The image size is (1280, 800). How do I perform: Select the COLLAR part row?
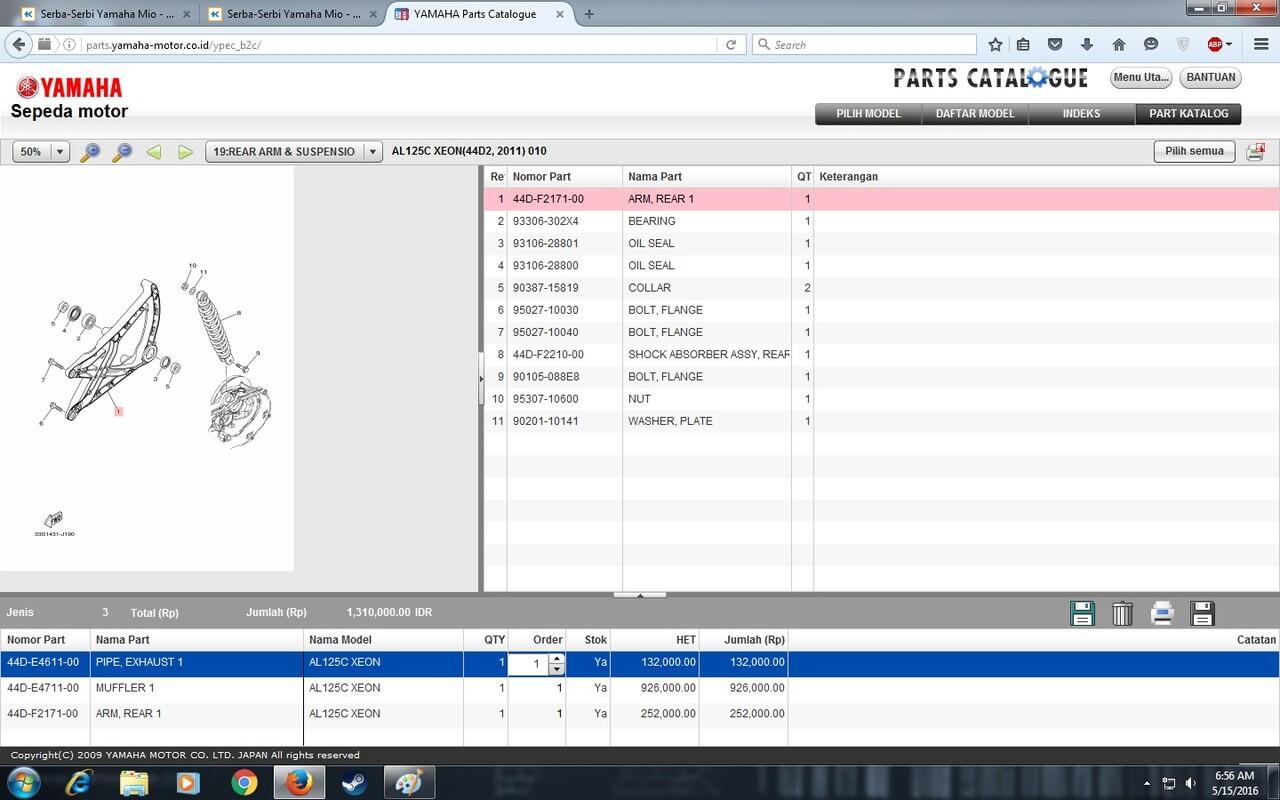point(882,288)
